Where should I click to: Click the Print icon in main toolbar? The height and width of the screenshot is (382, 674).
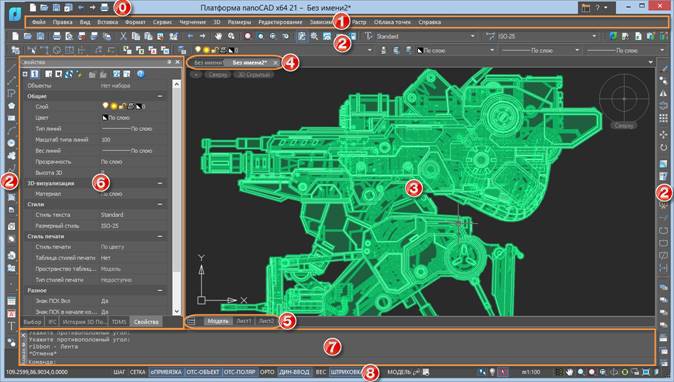(x=57, y=37)
